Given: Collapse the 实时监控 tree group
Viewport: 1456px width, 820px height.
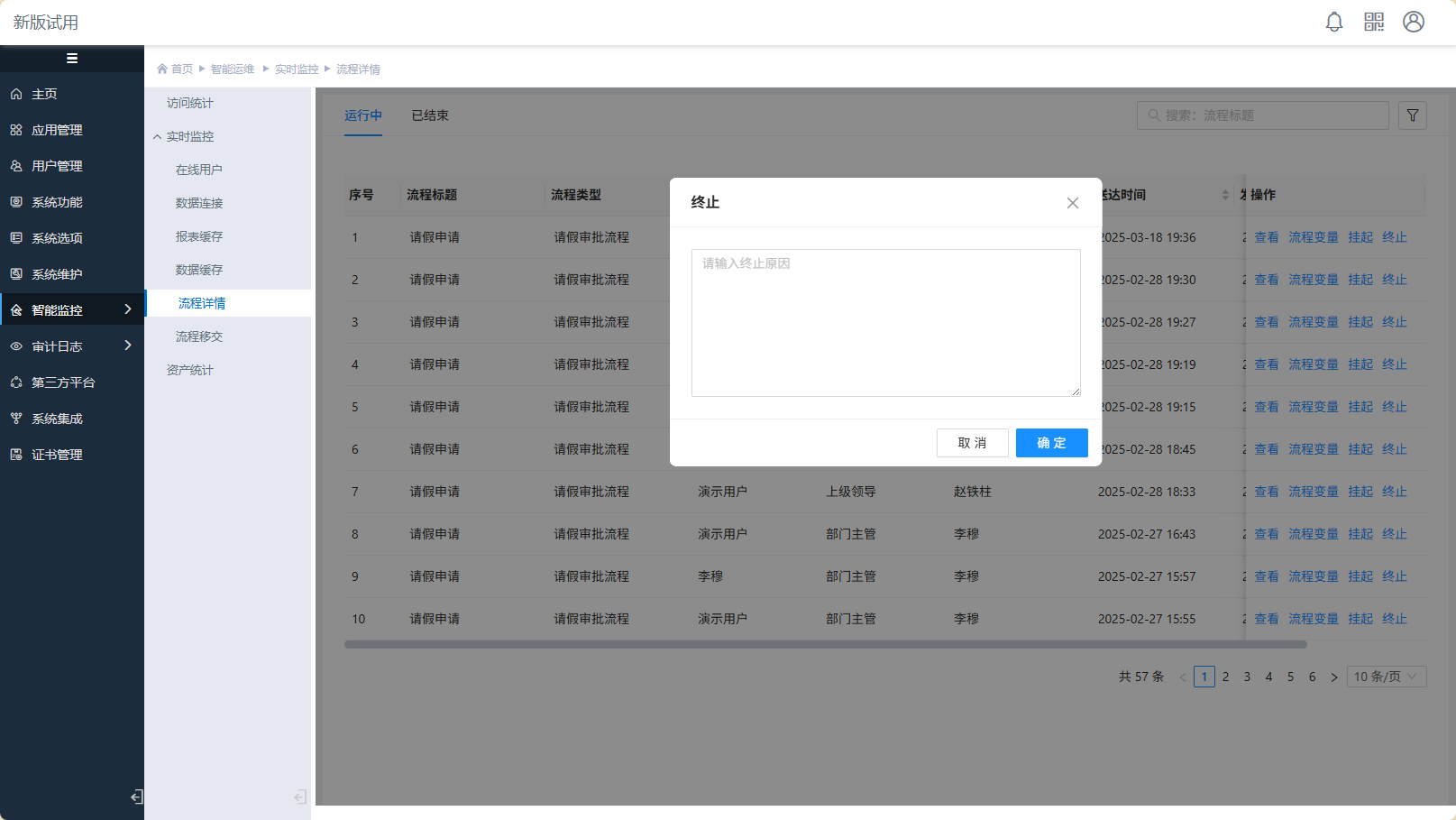Looking at the screenshot, I should (158, 137).
